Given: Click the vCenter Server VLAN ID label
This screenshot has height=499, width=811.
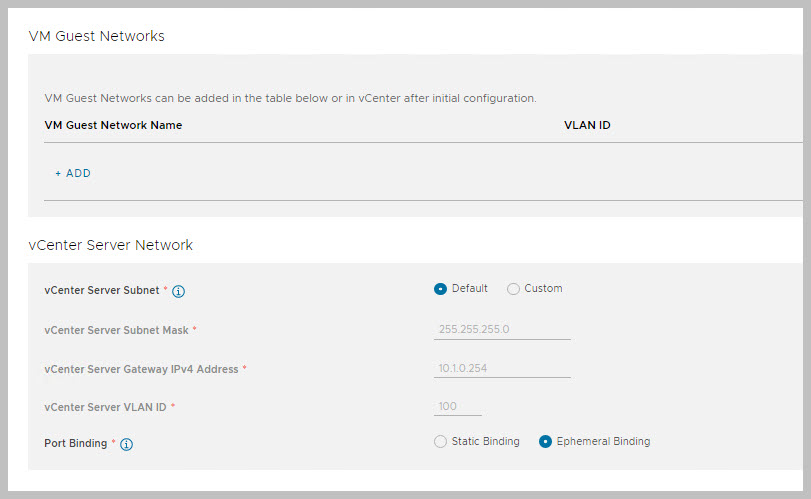Looking at the screenshot, I should coord(105,407).
